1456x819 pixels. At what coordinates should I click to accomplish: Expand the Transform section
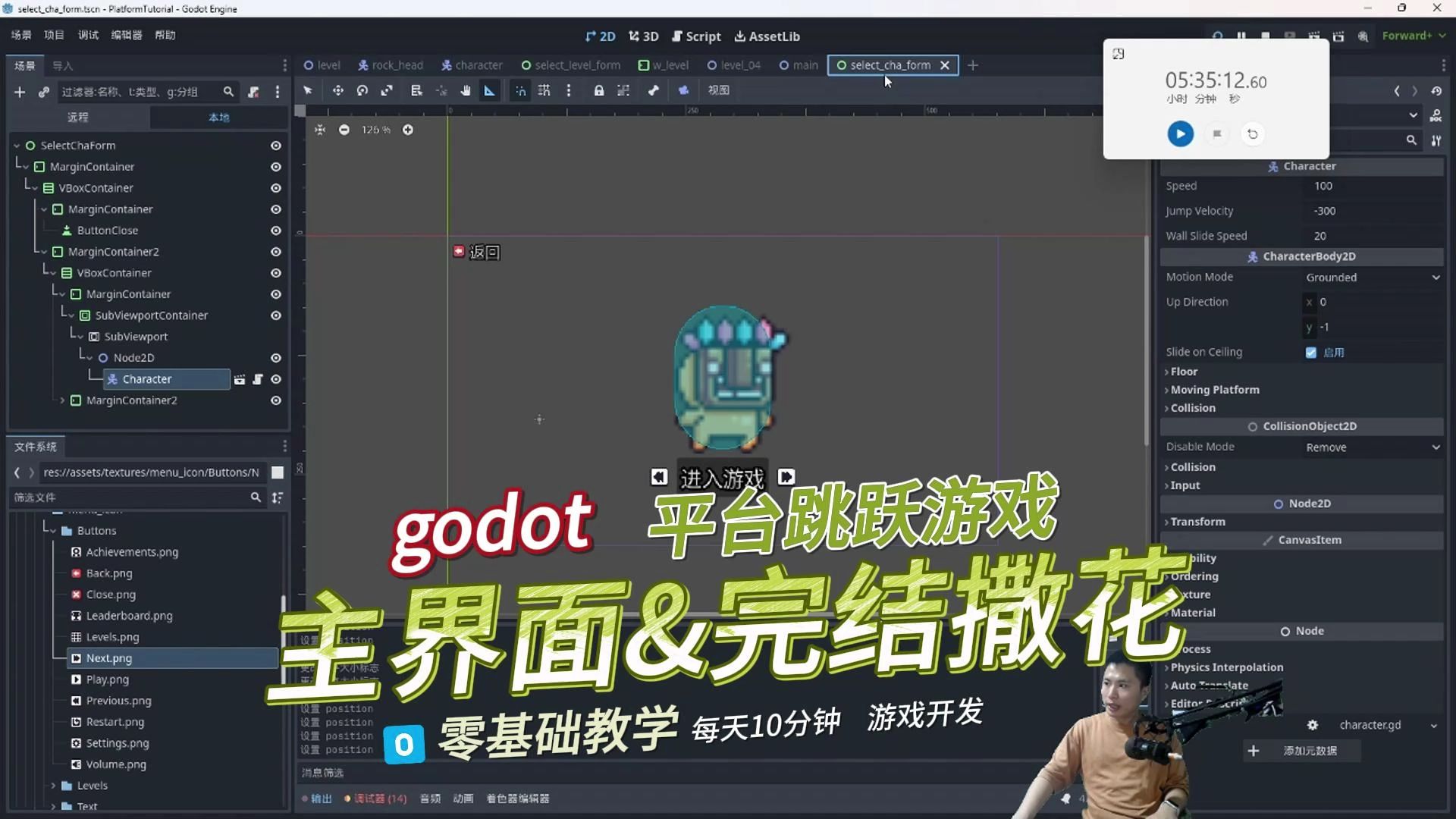point(1197,522)
